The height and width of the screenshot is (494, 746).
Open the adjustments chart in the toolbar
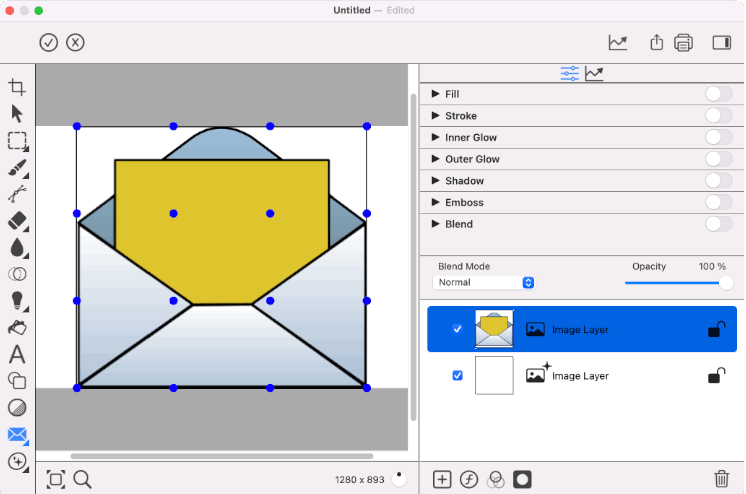pyautogui.click(x=618, y=42)
